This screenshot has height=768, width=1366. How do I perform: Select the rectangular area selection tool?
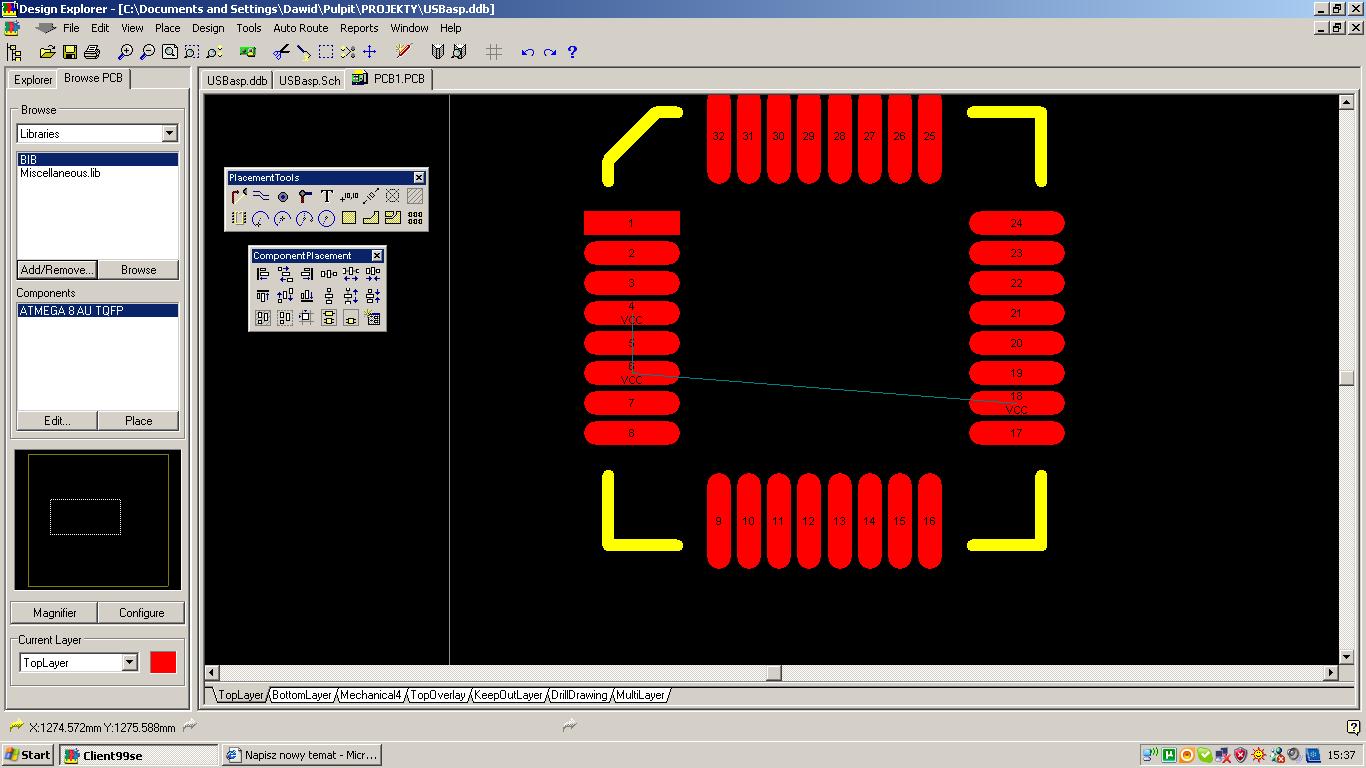325,52
